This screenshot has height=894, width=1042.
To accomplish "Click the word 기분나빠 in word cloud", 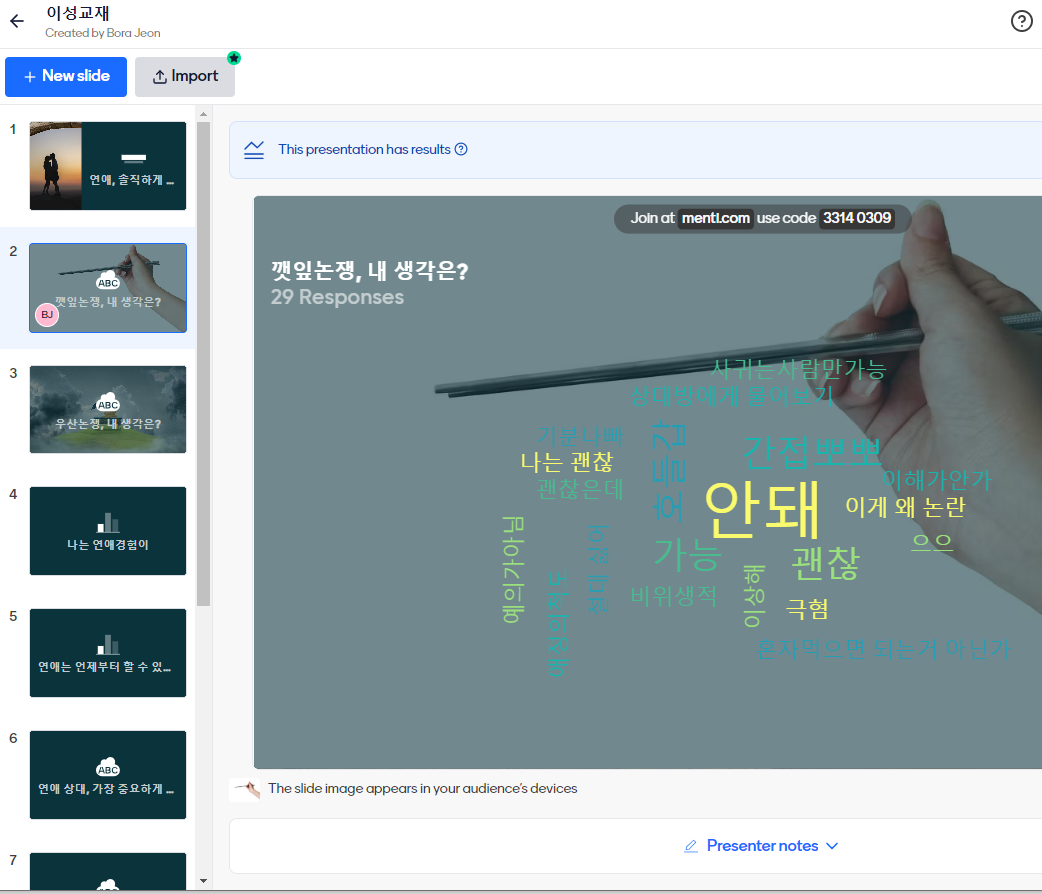I will (x=580, y=436).
